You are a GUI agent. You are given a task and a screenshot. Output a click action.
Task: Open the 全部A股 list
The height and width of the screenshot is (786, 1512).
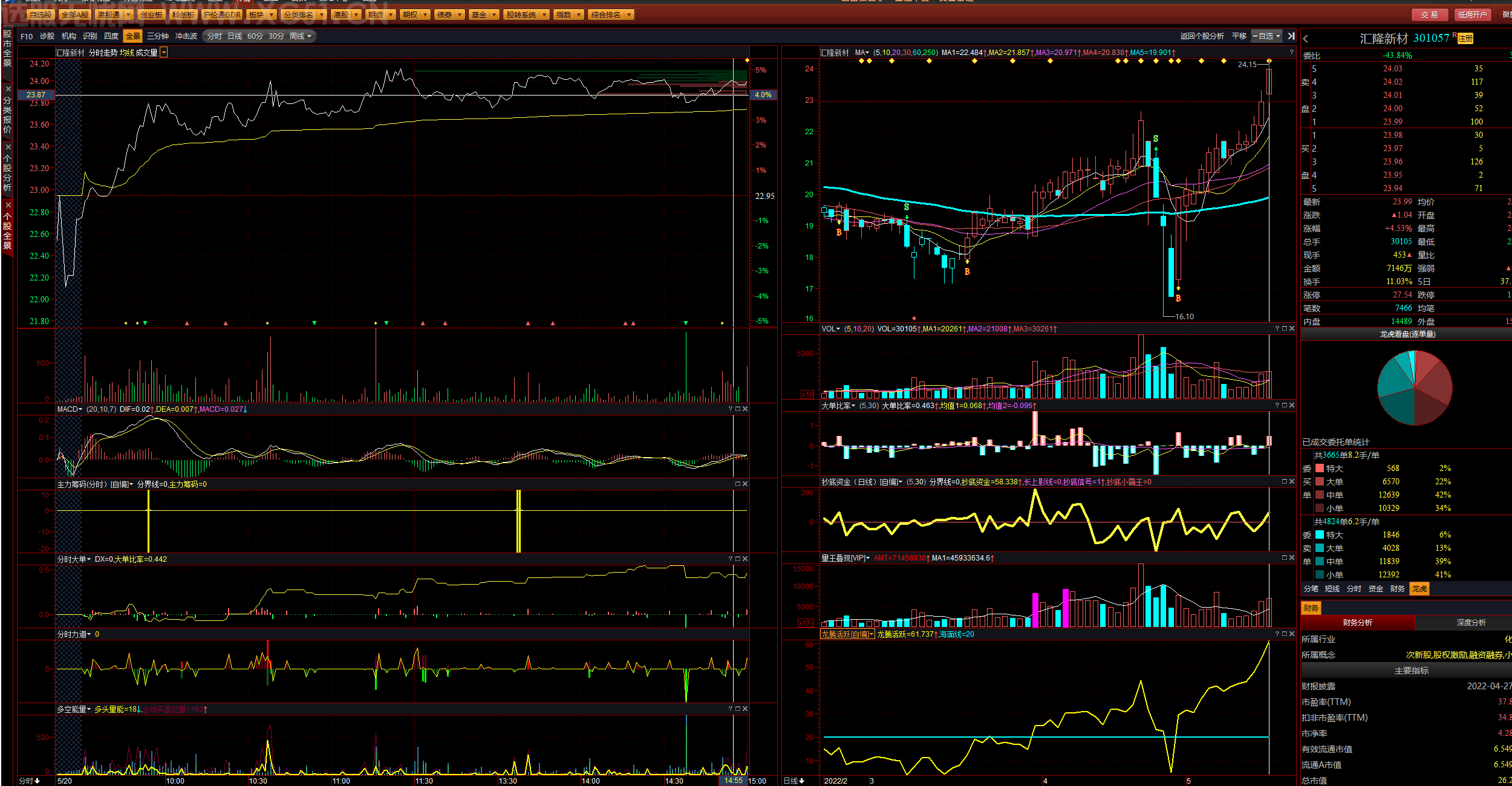click(x=75, y=15)
